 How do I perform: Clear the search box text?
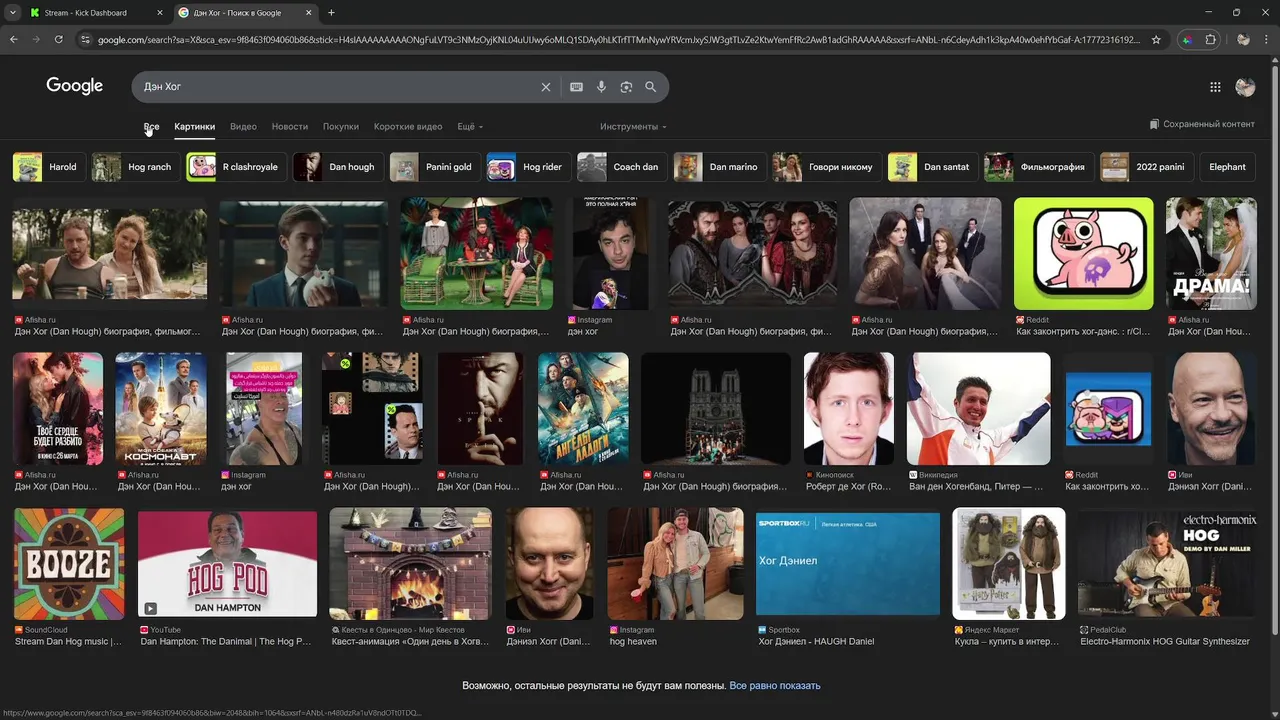click(x=545, y=87)
